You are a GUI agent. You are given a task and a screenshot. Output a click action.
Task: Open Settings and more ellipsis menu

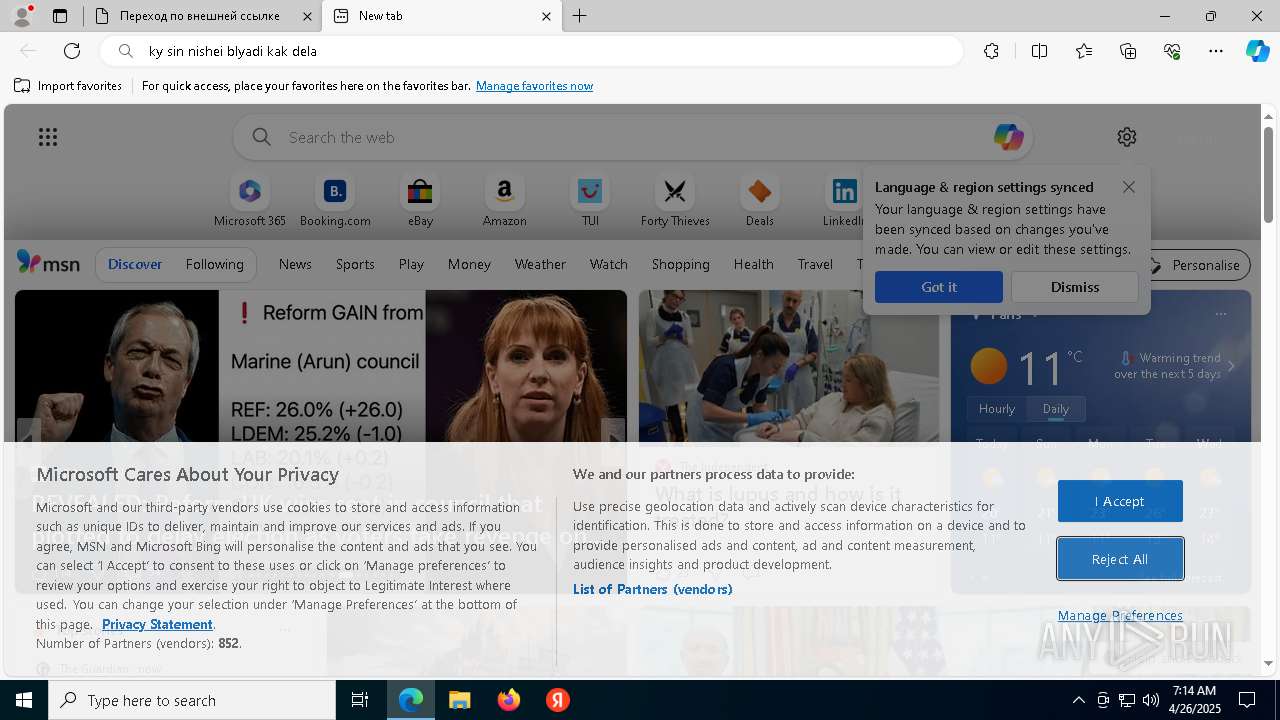pos(1216,51)
